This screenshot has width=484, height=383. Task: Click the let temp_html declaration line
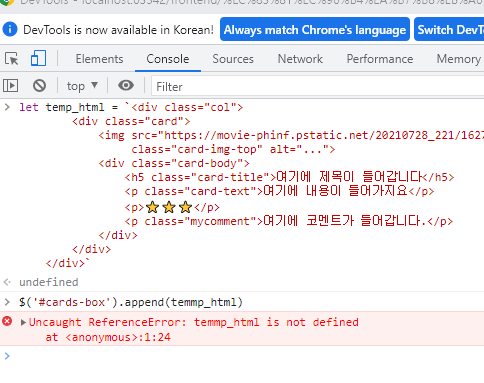point(131,107)
